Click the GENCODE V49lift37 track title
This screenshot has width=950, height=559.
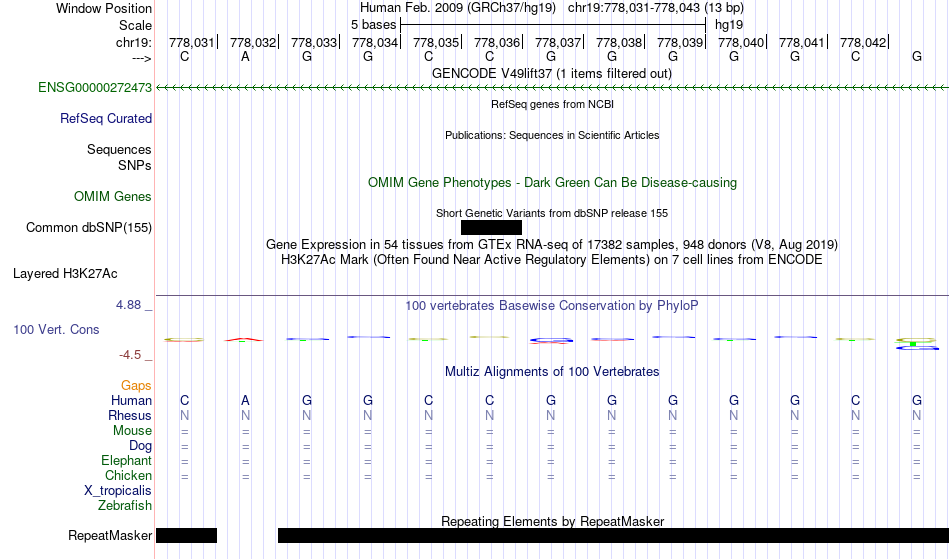pyautogui.click(x=552, y=73)
